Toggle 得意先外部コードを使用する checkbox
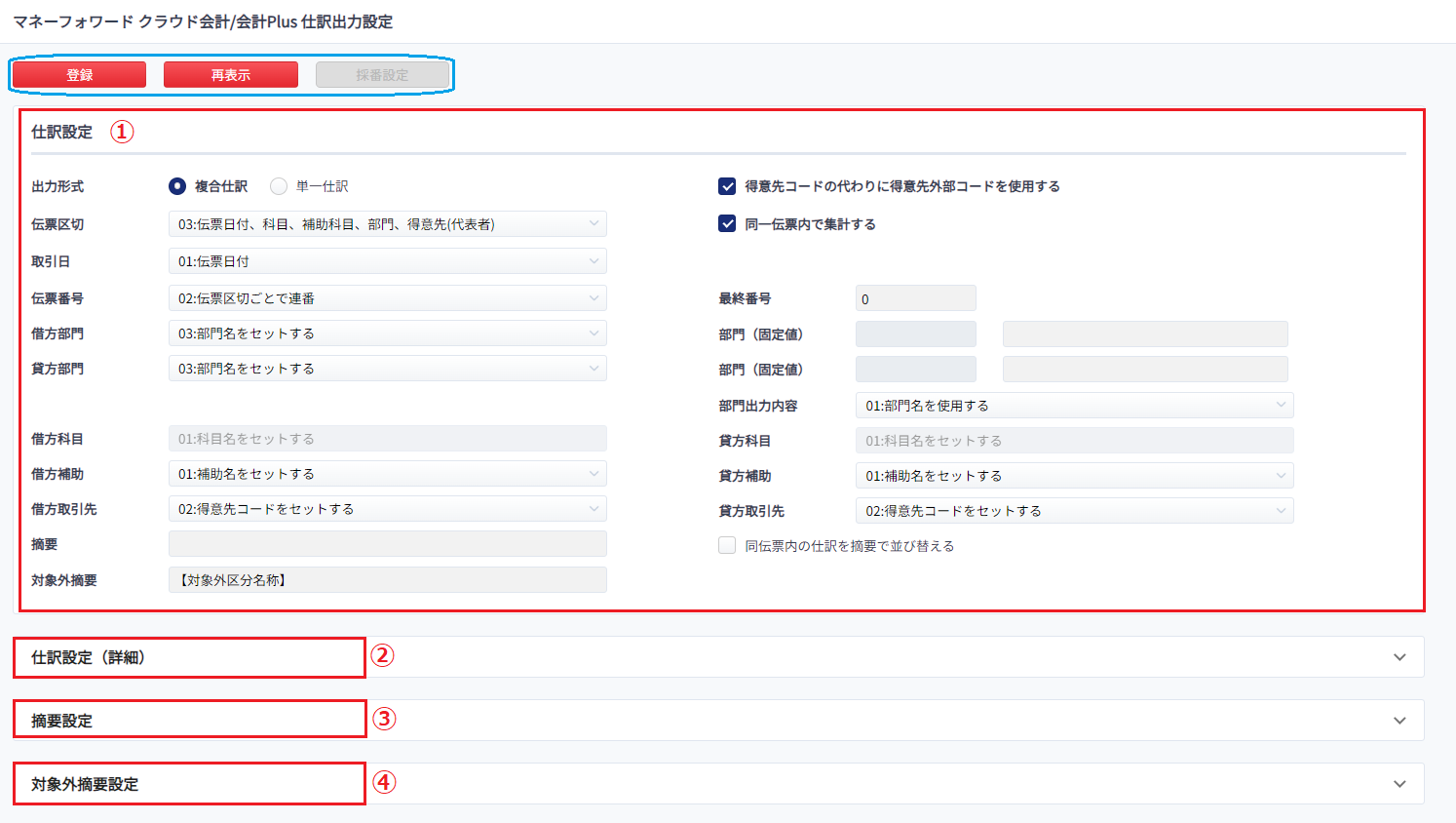The height and width of the screenshot is (823, 1456). (x=727, y=186)
